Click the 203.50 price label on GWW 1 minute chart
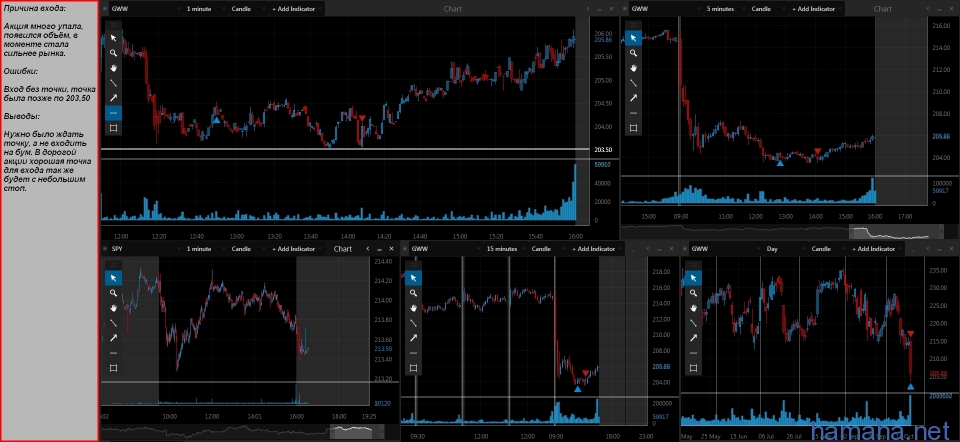This screenshot has height=442, width=960. 602,149
